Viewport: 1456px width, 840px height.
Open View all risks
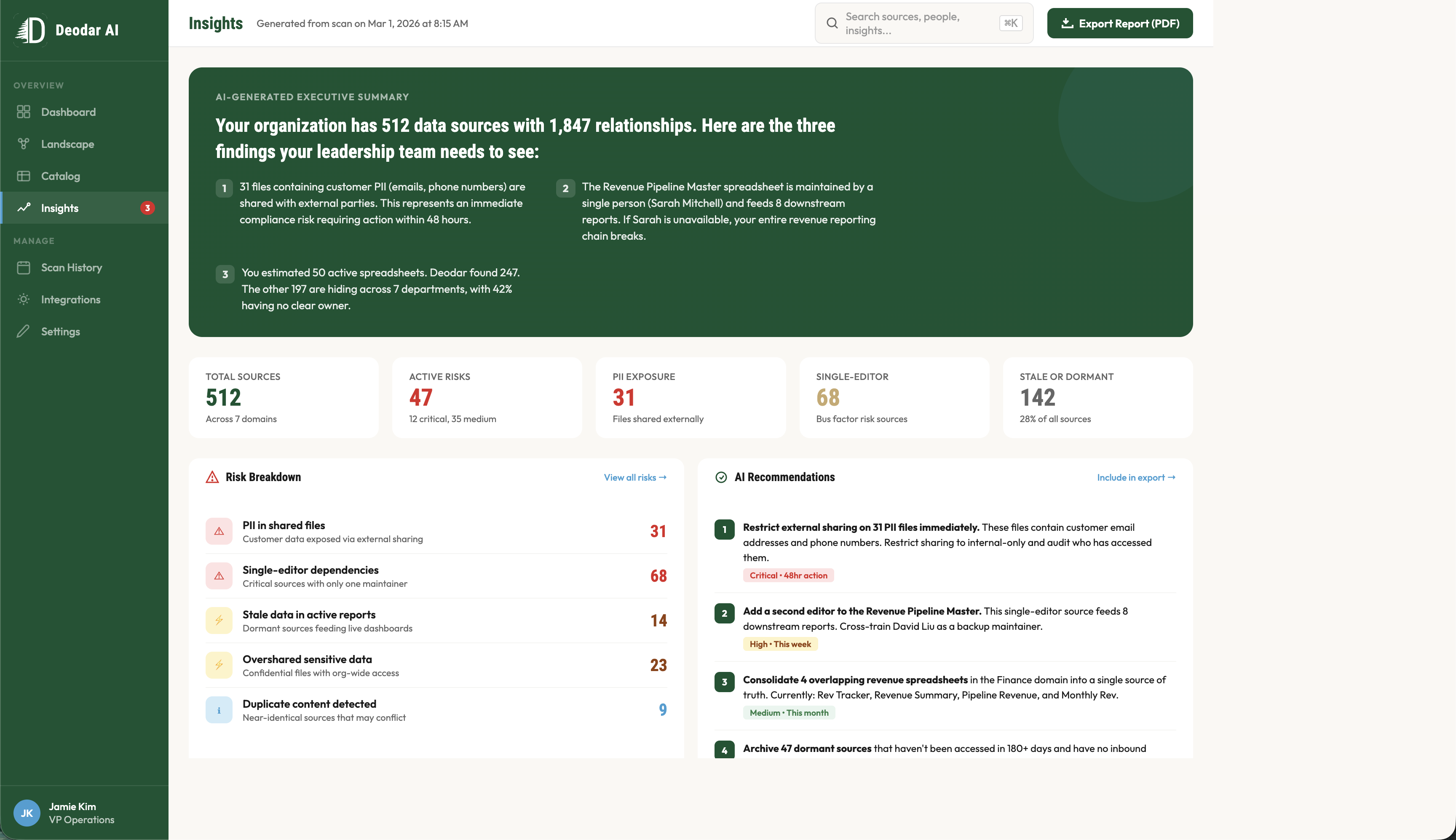634,477
